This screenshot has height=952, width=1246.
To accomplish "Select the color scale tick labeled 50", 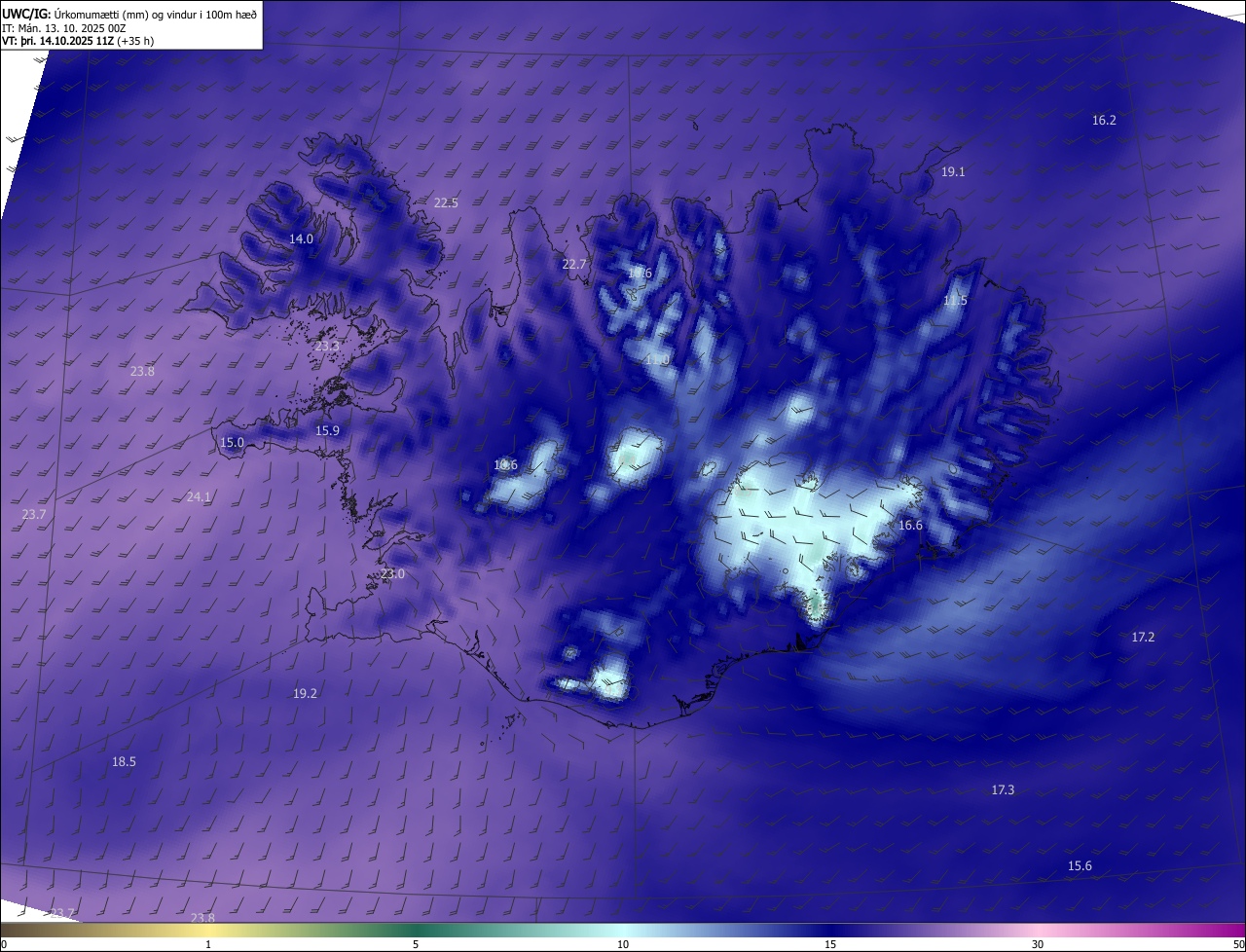I will point(1238,945).
